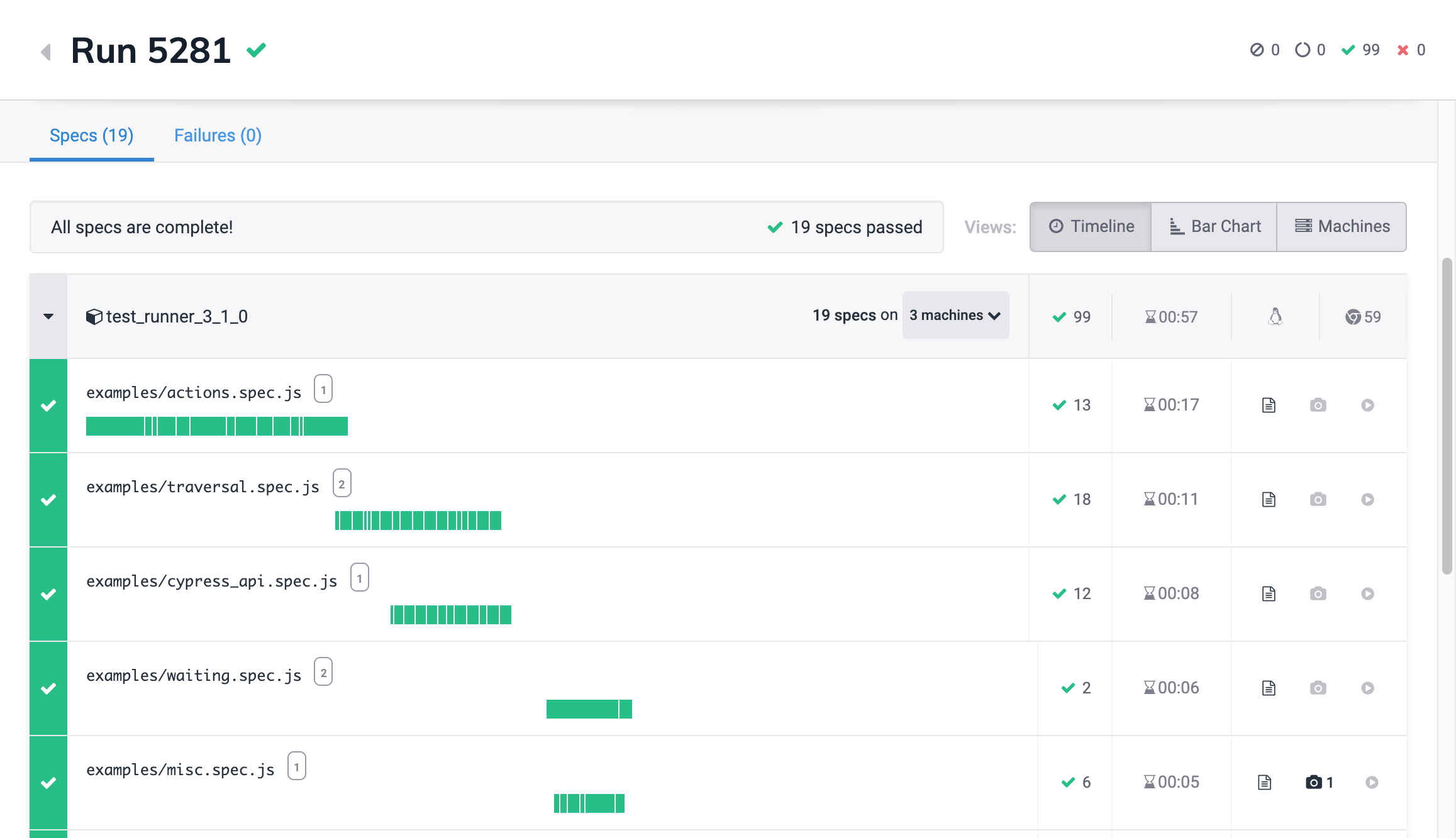This screenshot has width=1456, height=838.
Task: Switch to the Failures tab
Action: (x=217, y=135)
